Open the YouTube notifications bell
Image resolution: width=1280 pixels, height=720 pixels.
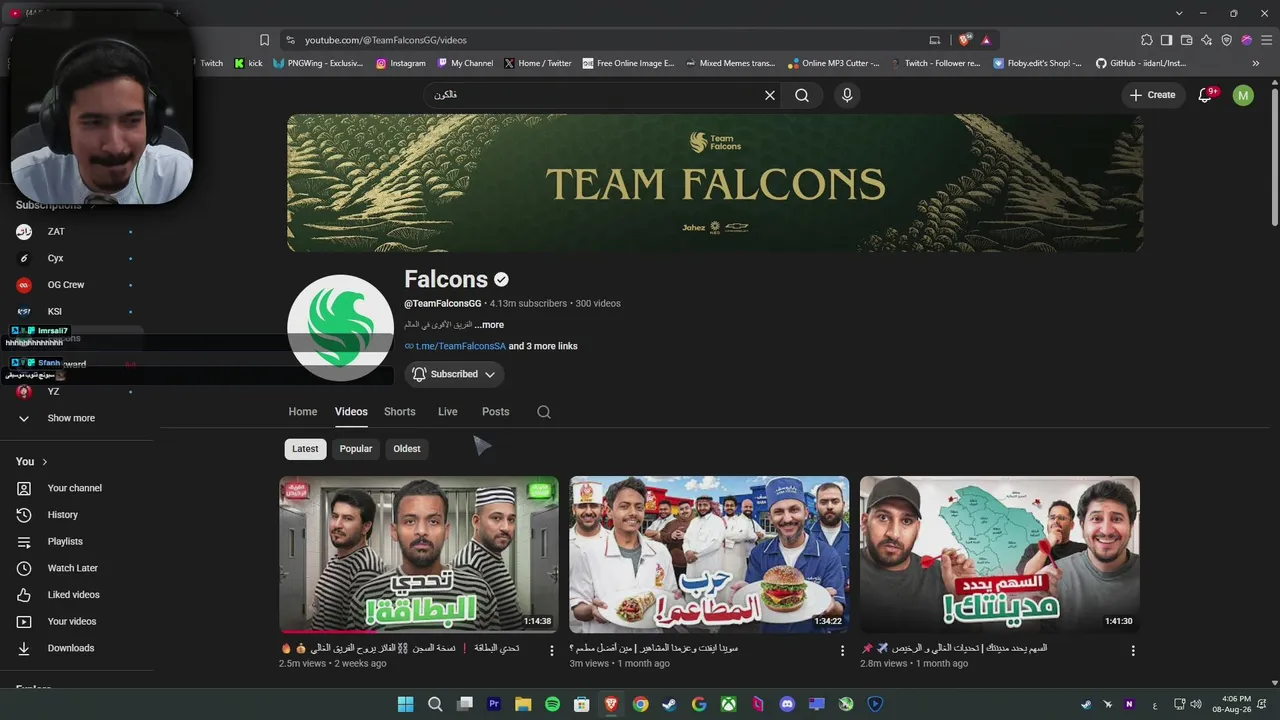pos(1205,95)
